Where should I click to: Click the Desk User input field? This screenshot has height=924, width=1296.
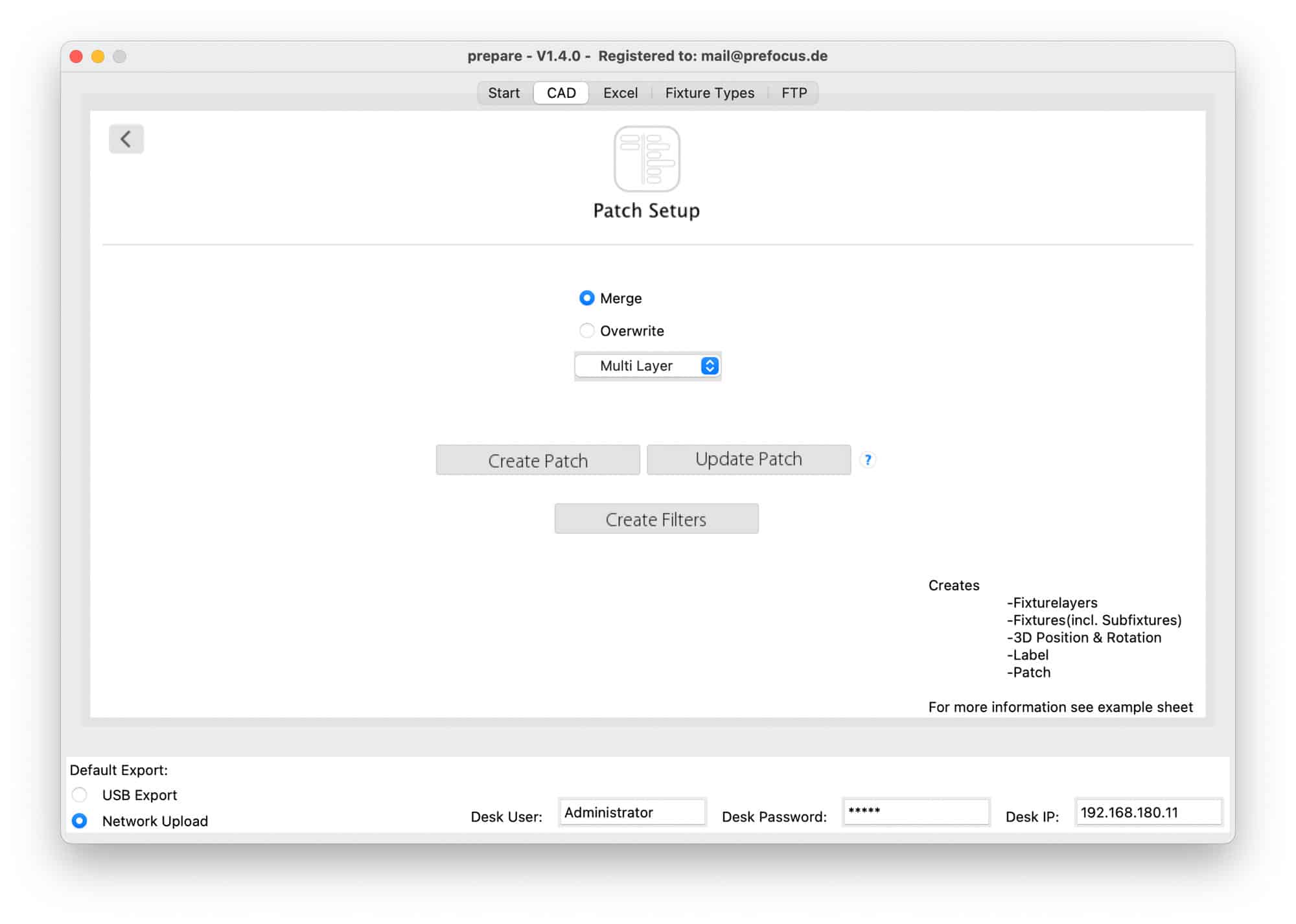632,812
